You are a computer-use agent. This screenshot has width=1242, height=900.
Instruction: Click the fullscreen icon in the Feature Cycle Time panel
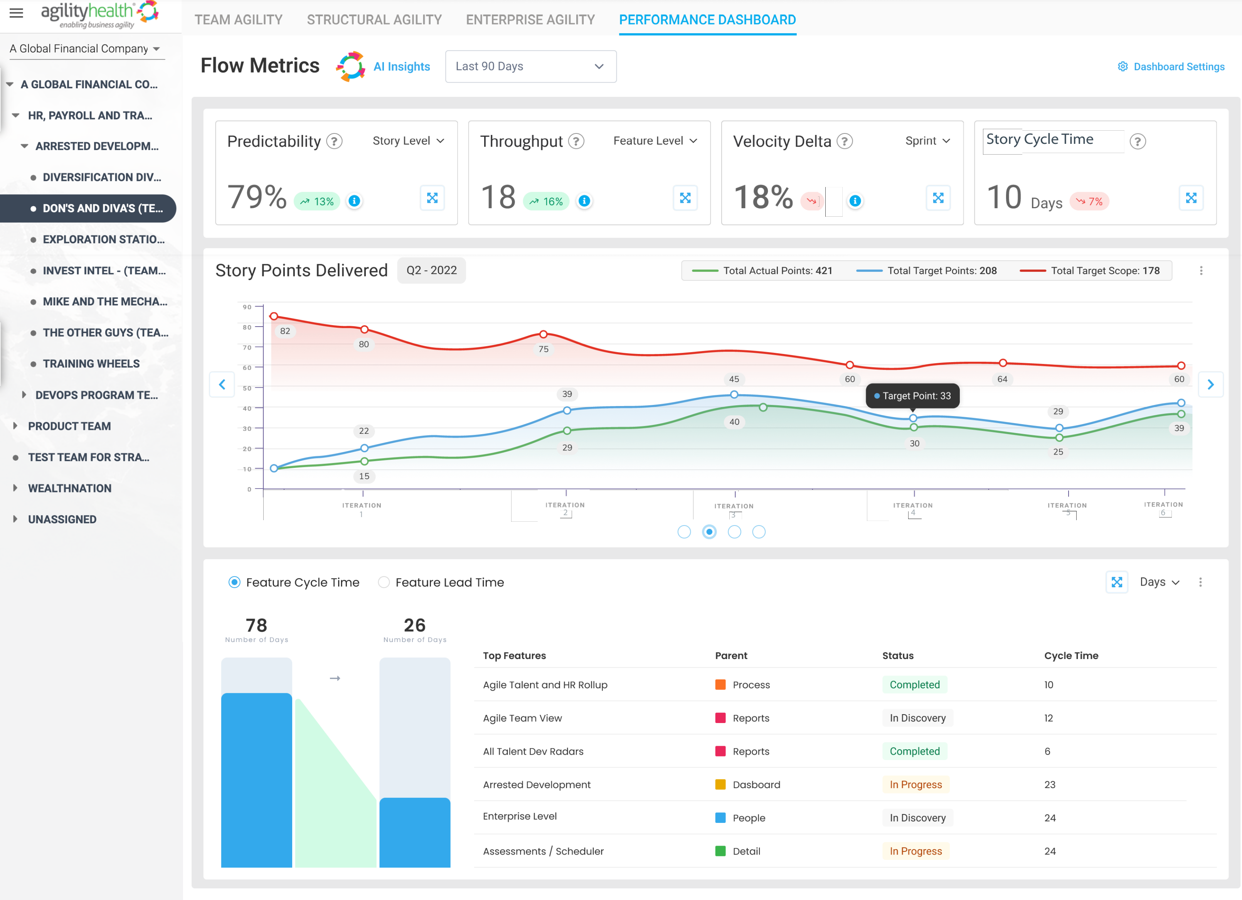click(1116, 581)
